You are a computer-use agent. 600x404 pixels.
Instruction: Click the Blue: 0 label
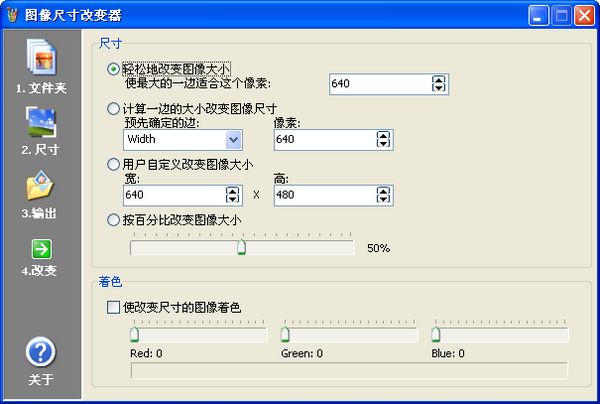pos(448,353)
